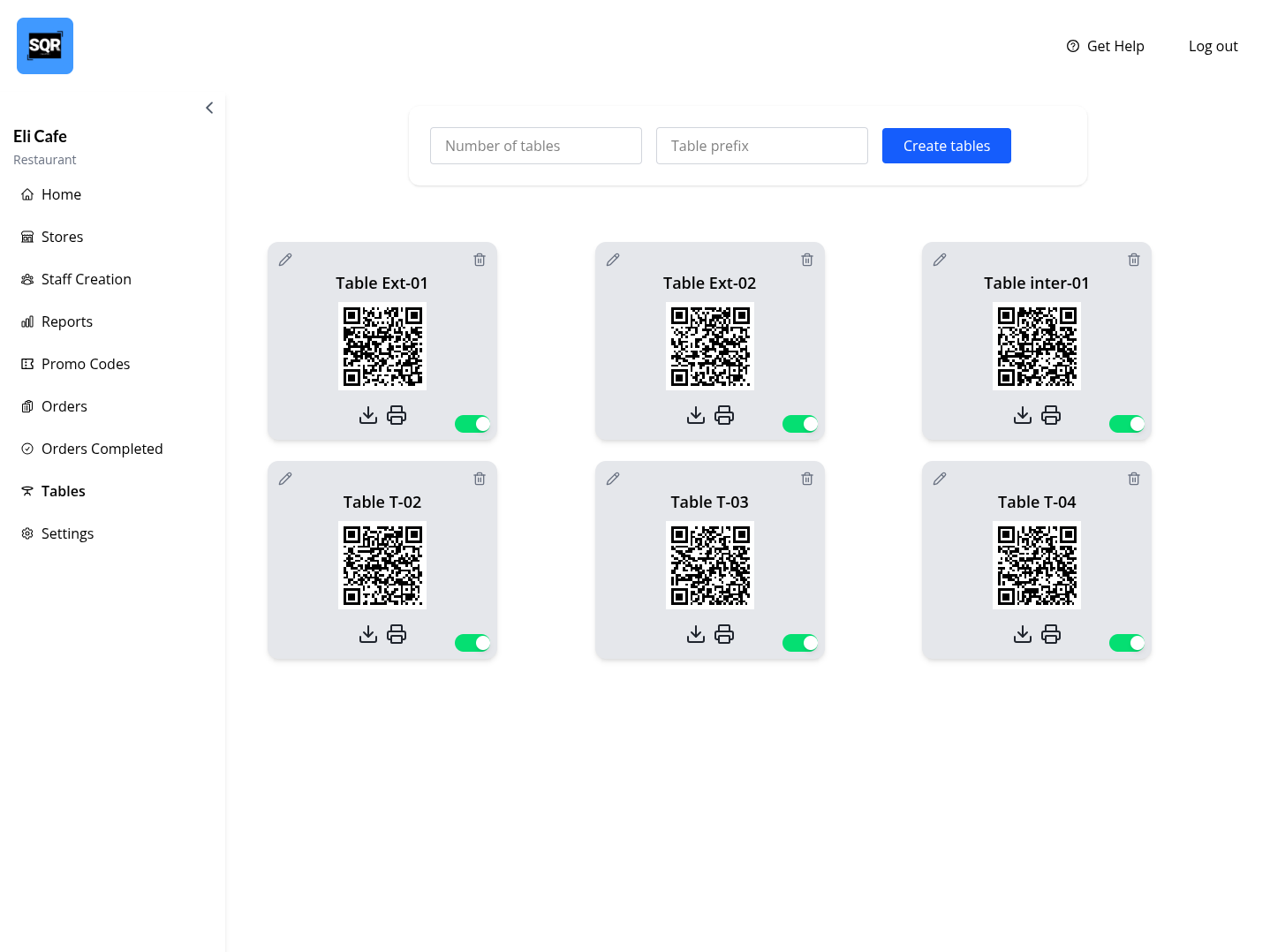Click QR code thumbnail of Table Ext-01
1270x952 pixels.
382,346
